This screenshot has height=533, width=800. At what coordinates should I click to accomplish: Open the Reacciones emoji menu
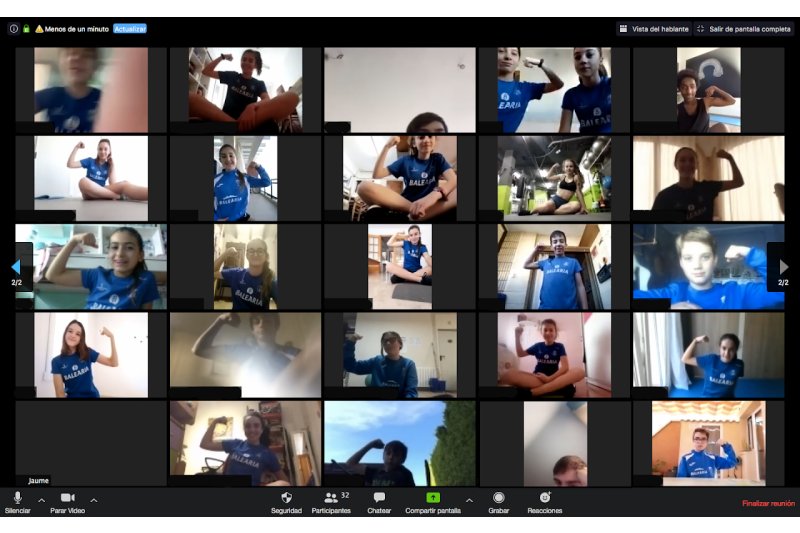(545, 498)
